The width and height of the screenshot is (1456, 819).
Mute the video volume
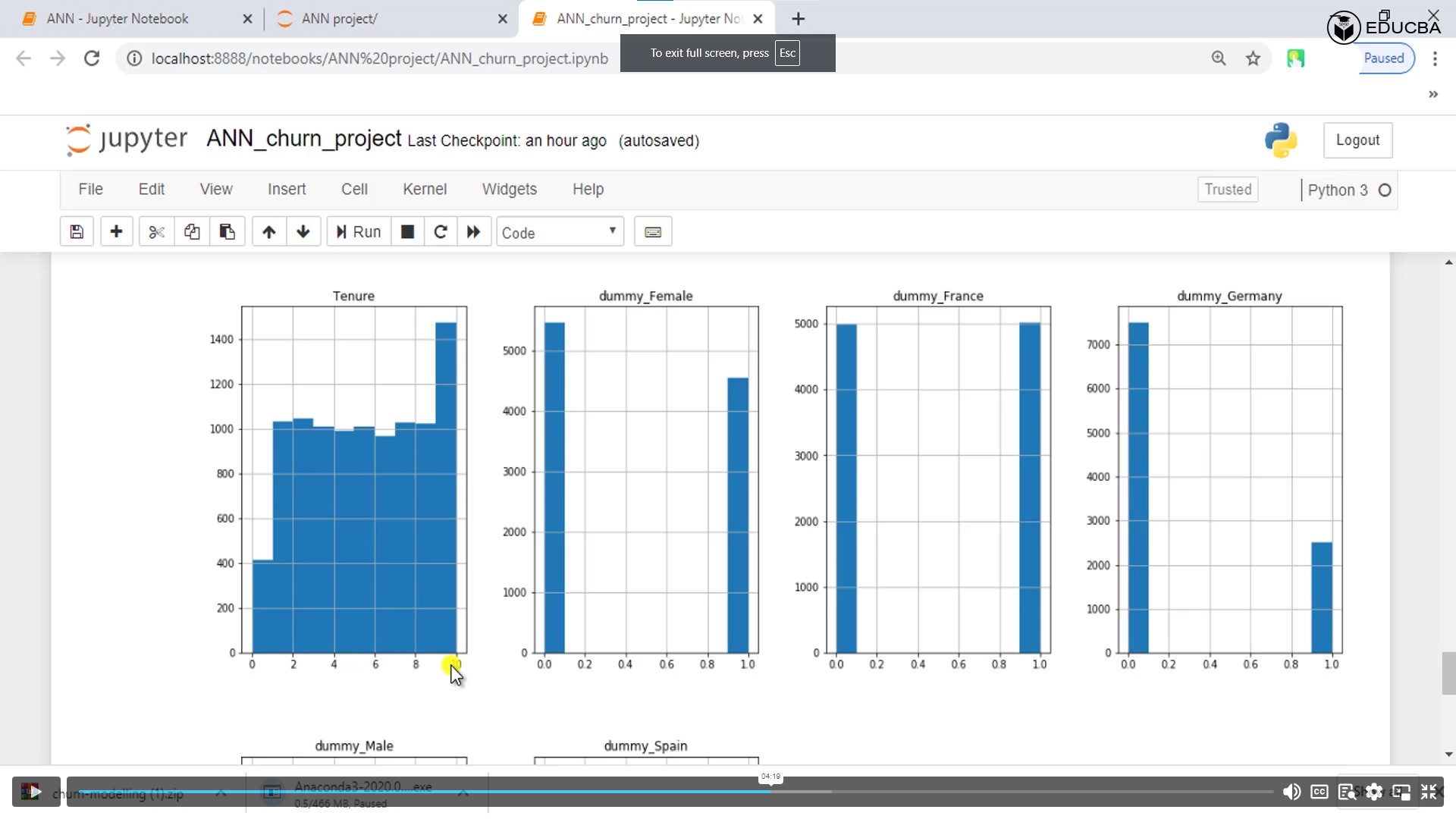[1291, 792]
